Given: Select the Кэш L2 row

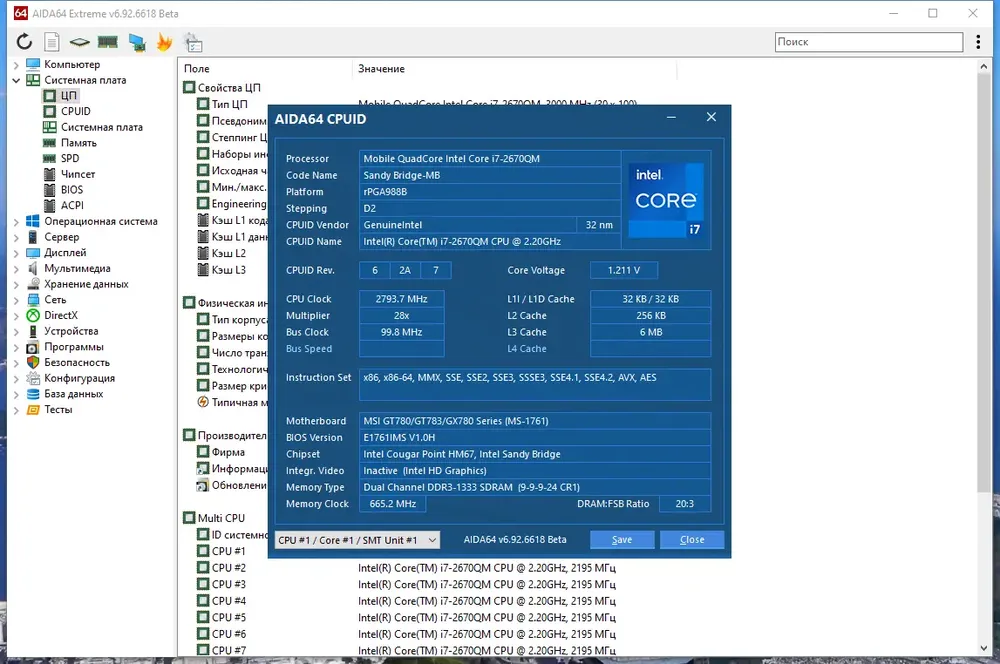Looking at the screenshot, I should pyautogui.click(x=221, y=253).
